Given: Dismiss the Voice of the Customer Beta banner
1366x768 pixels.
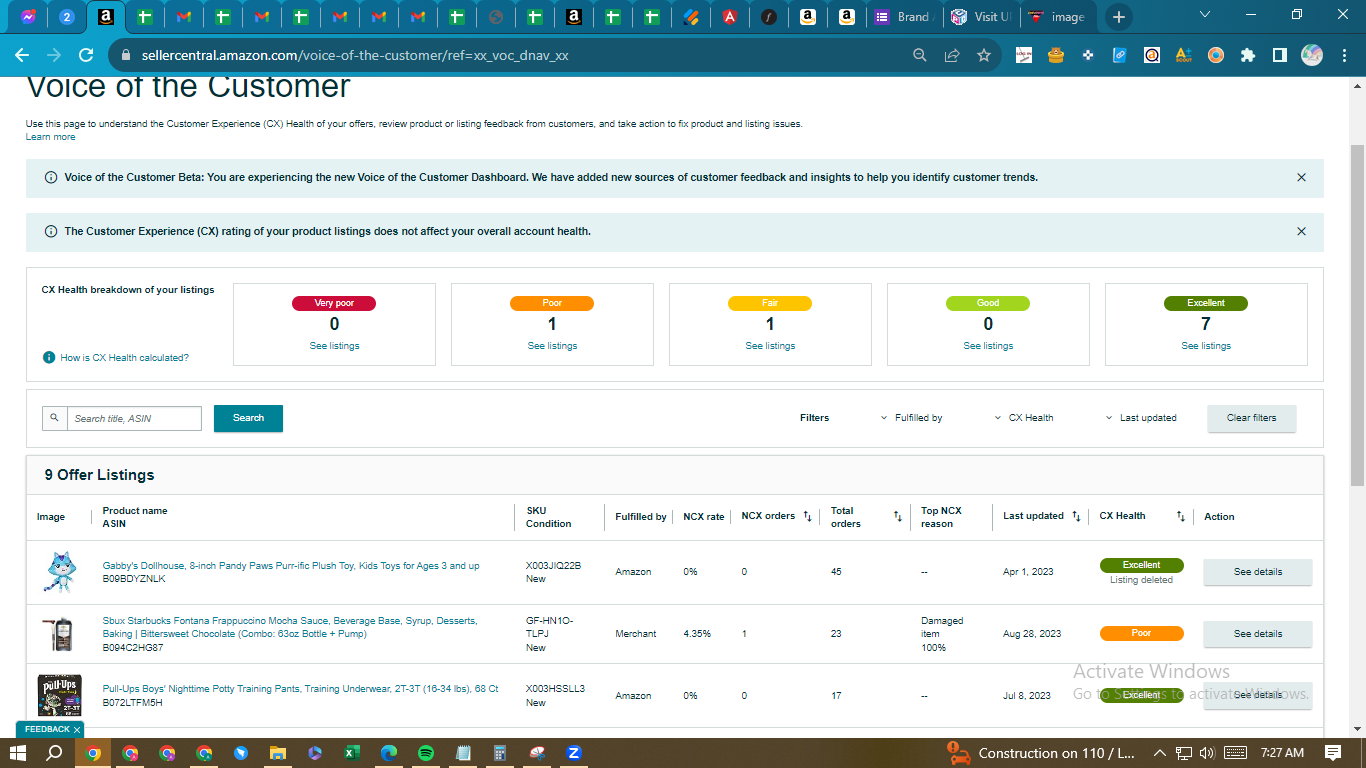Looking at the screenshot, I should pos(1301,177).
